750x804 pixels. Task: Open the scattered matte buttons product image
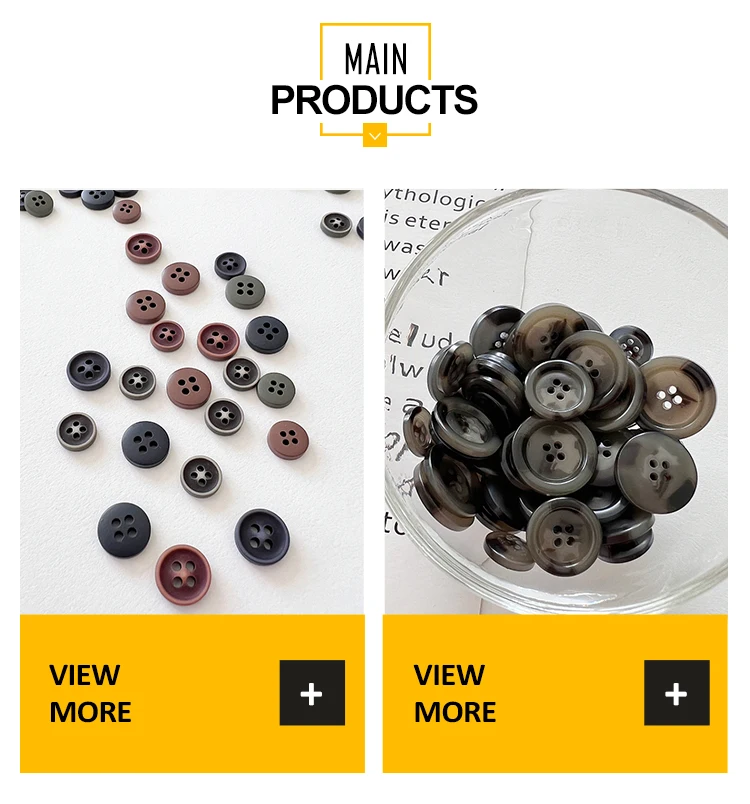[x=192, y=401]
